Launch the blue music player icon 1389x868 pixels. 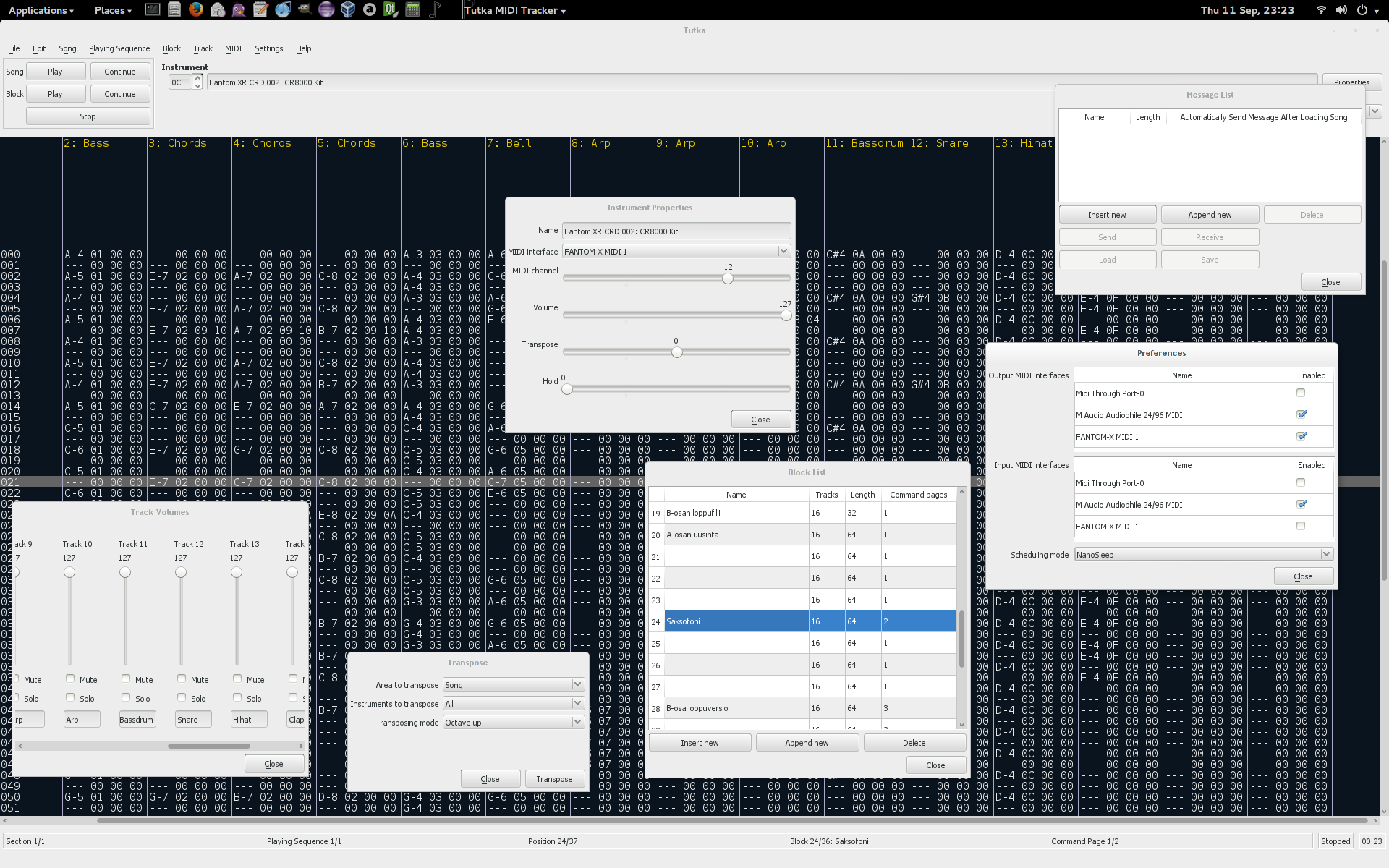283,10
